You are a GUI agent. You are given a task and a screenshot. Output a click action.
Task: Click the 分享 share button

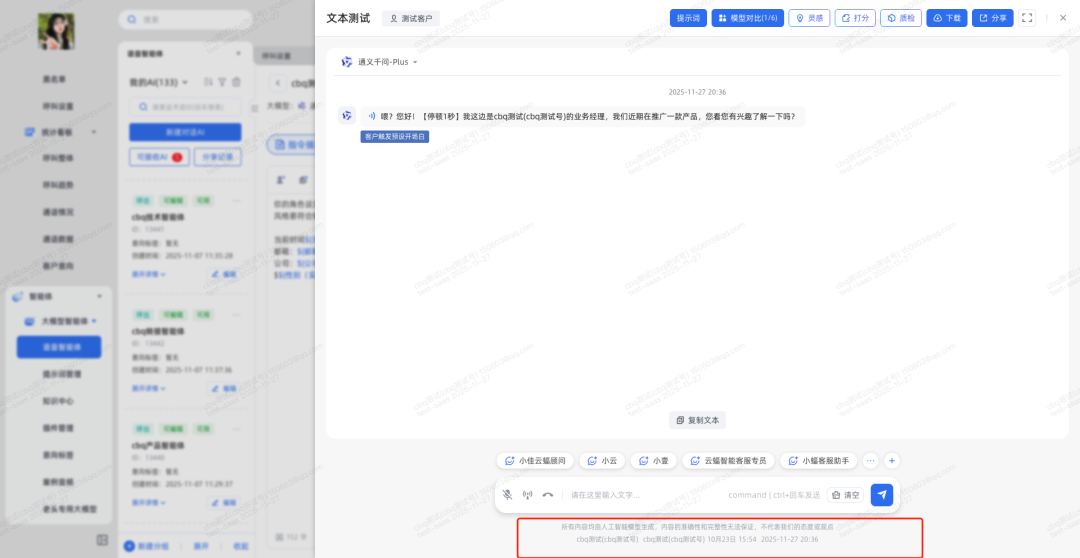pos(992,18)
